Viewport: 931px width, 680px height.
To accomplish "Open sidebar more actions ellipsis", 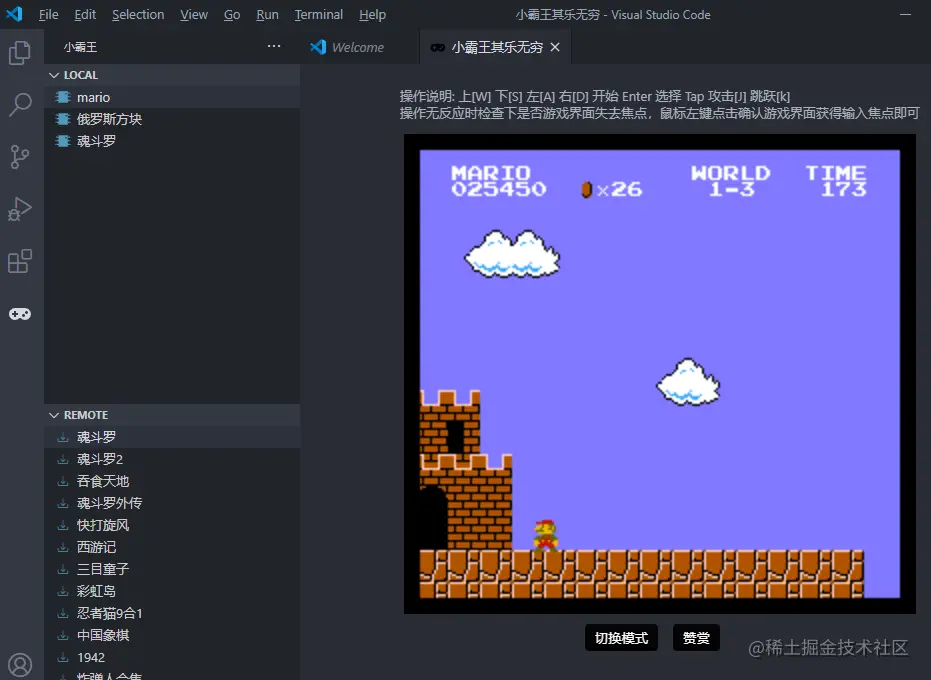I will [274, 46].
